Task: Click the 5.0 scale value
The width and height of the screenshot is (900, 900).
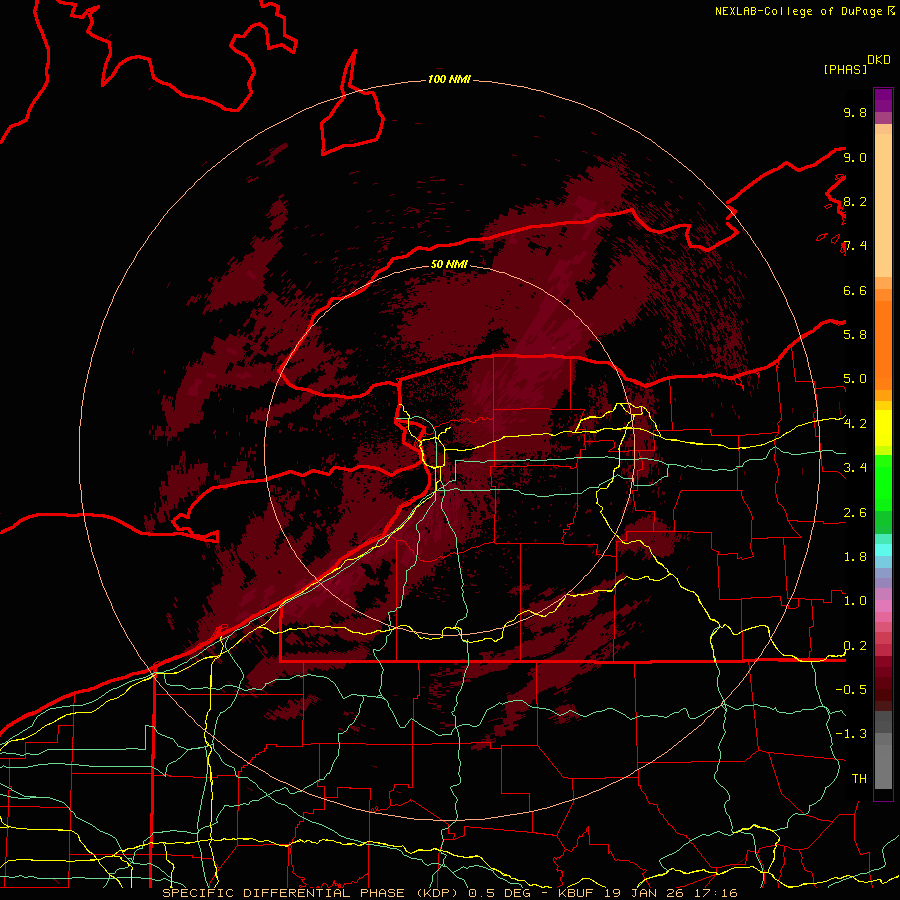Action: point(855,379)
